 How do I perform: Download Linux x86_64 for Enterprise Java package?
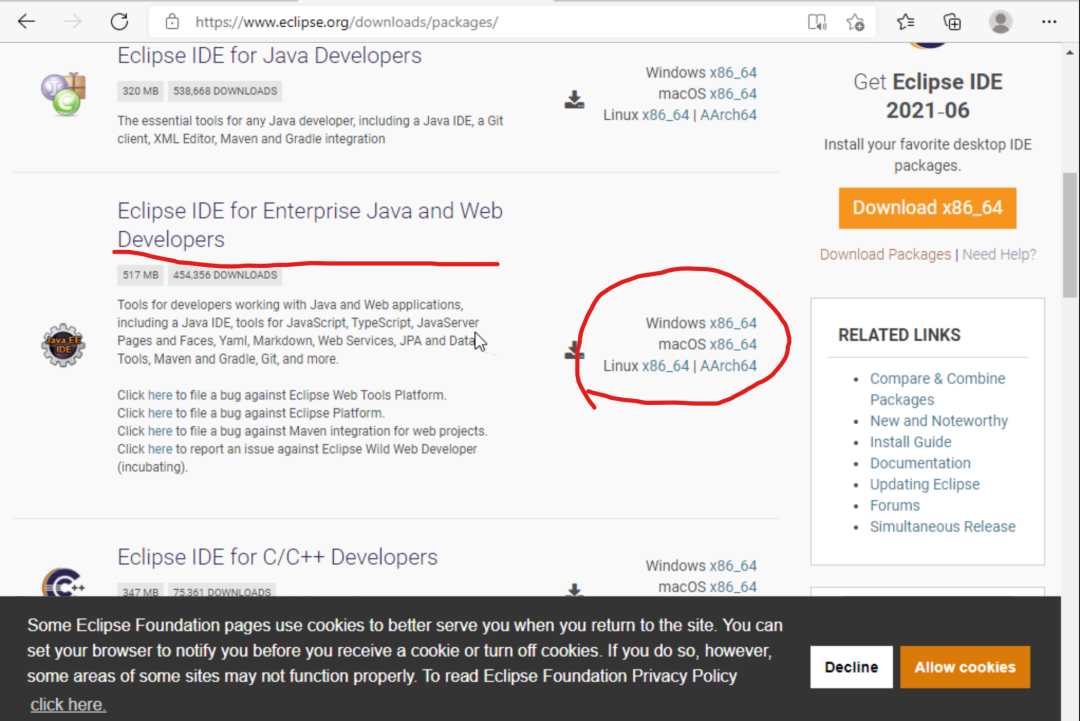[x=665, y=366]
